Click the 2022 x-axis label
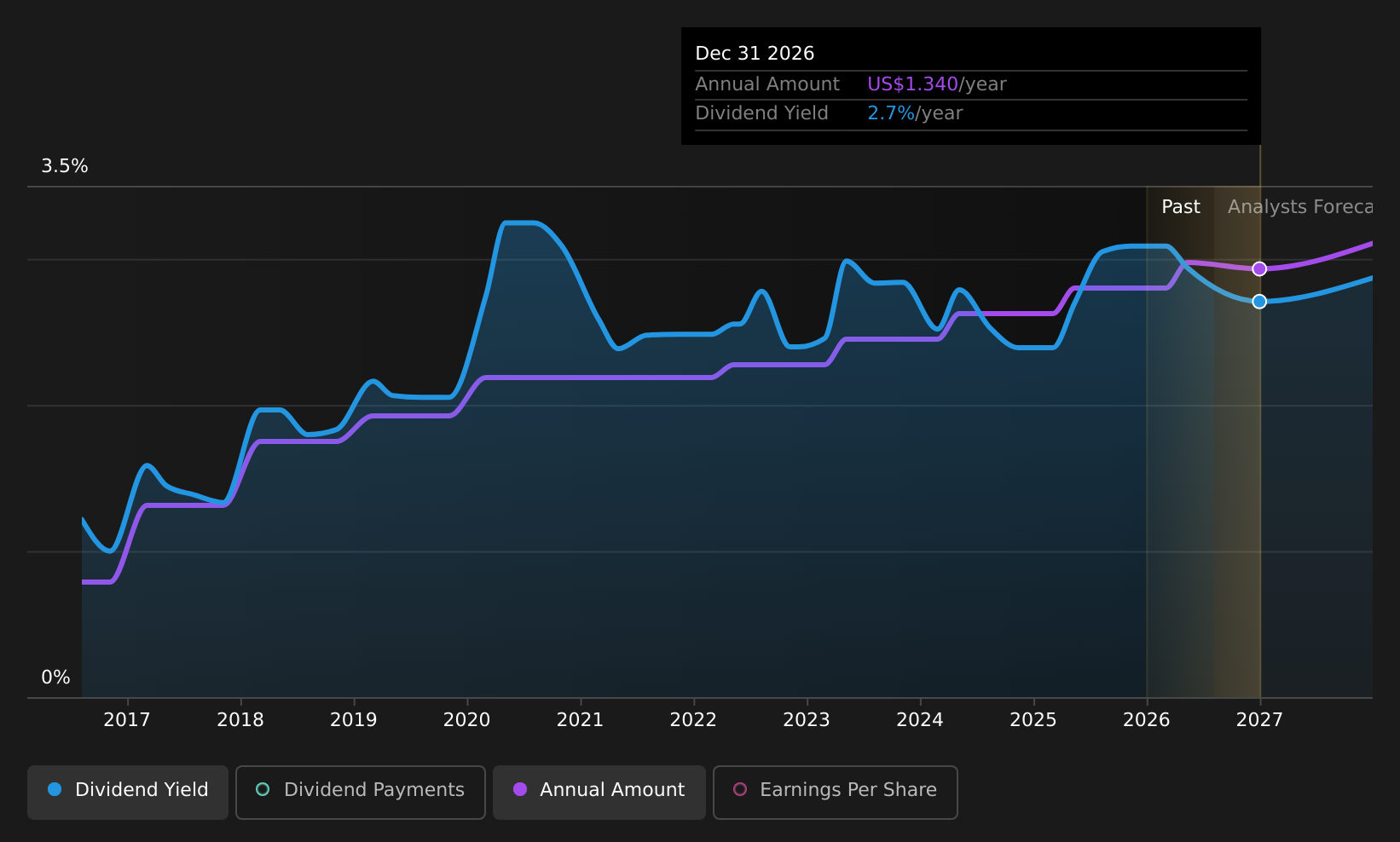This screenshot has height=842, width=1400. [x=693, y=720]
